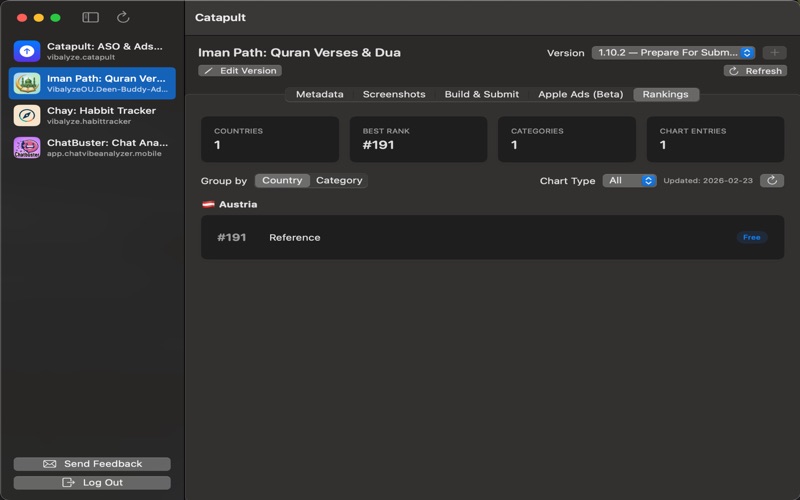Group rankings by Category
The height and width of the screenshot is (500, 800).
click(x=339, y=181)
